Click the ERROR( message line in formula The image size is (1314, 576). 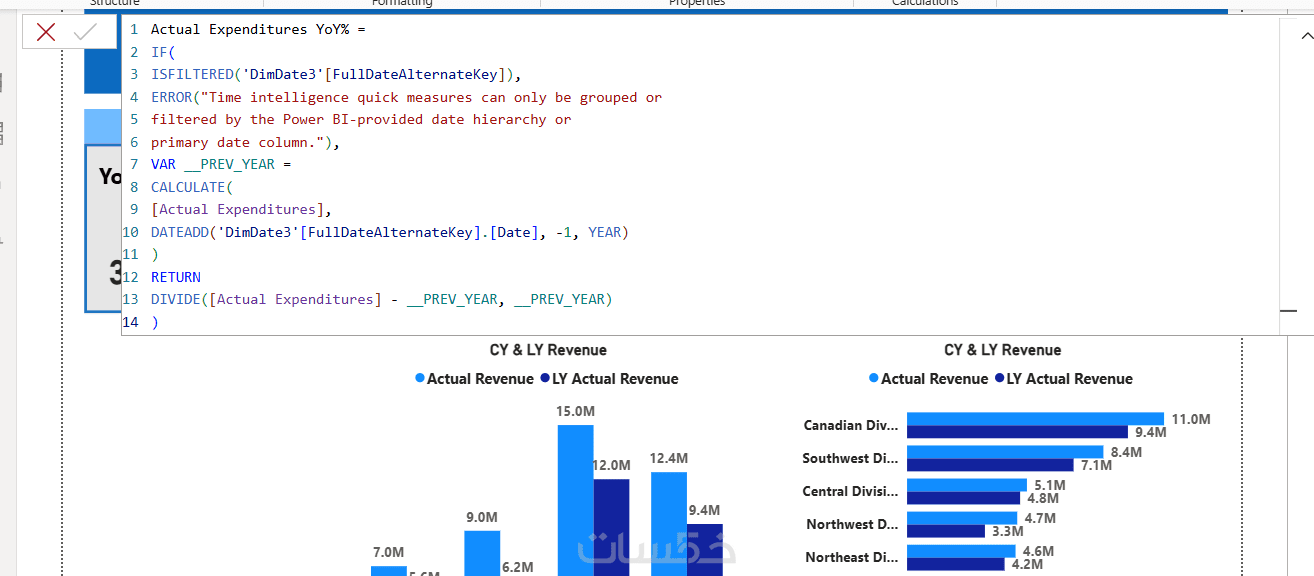406,97
